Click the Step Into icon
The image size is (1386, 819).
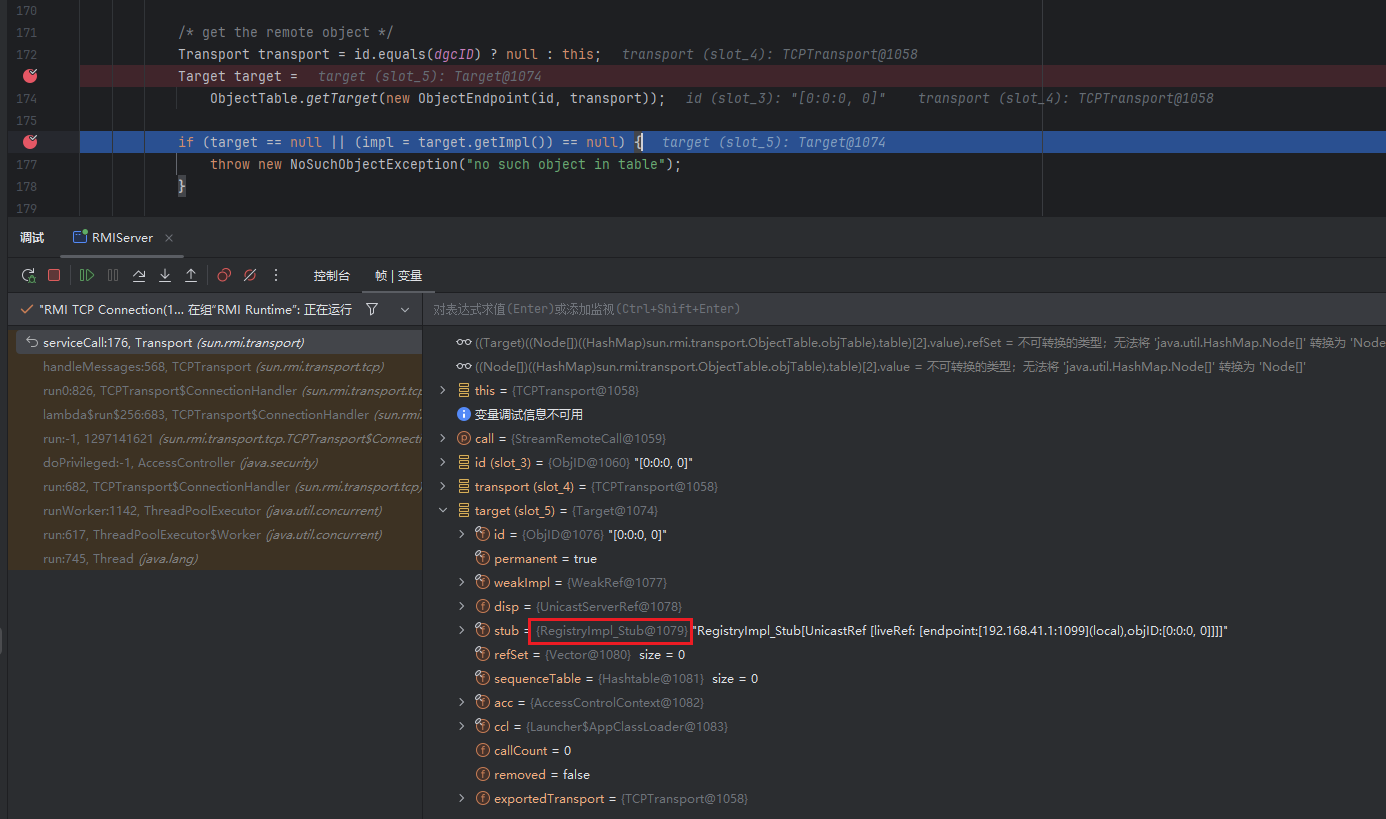[165, 275]
